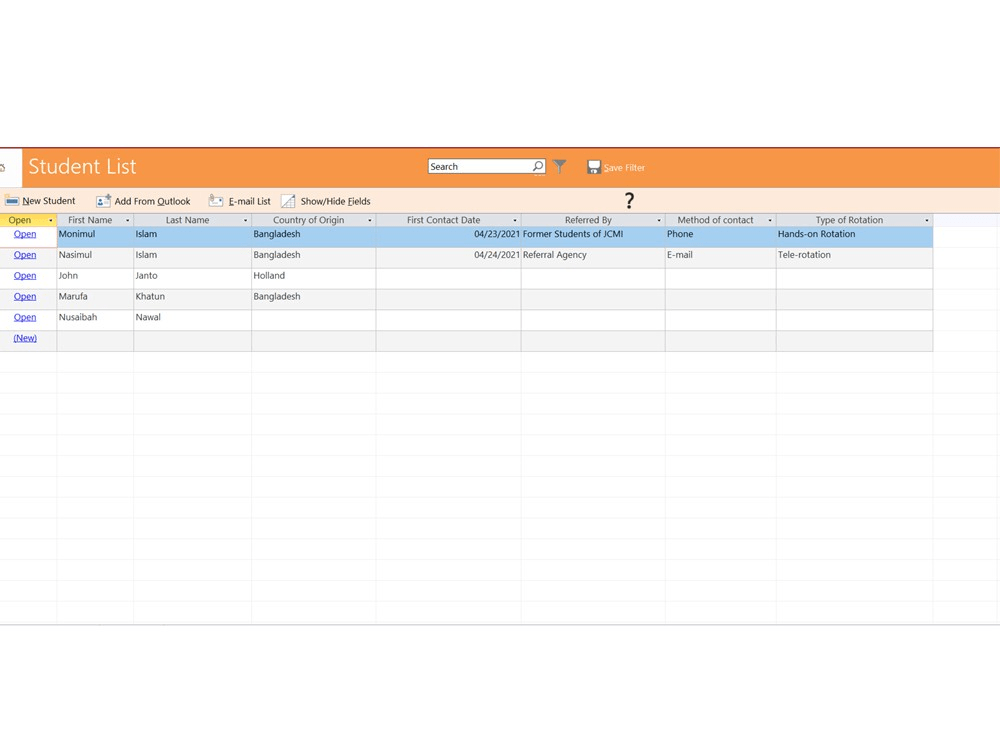Viewport: 1000px width, 750px height.
Task: Click the Show/Hide Fields label
Action: click(335, 202)
